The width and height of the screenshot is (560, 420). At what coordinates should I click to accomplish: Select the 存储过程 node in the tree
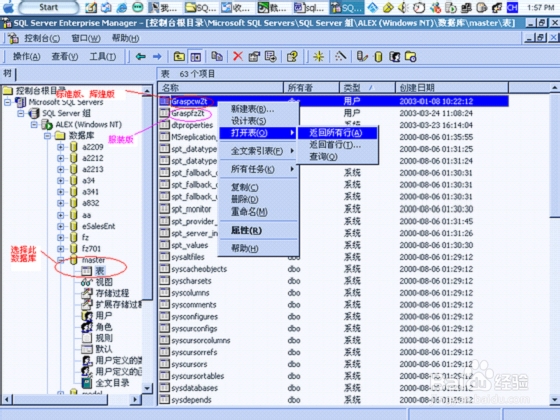pyautogui.click(x=112, y=293)
